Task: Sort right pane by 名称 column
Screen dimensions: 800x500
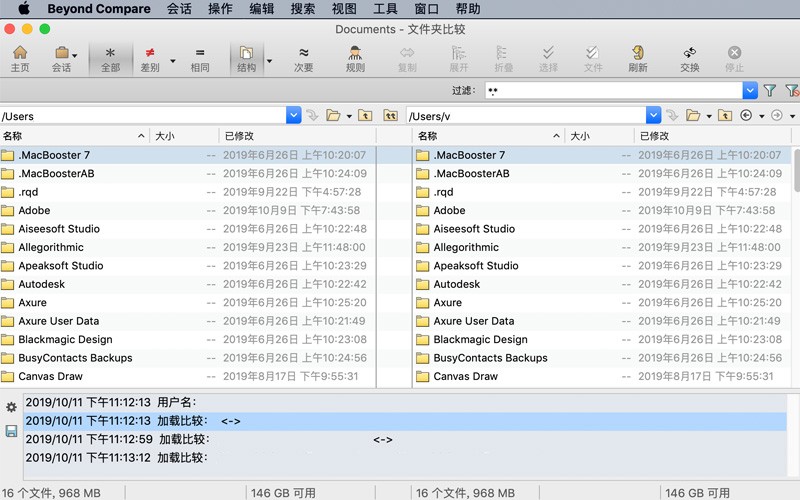Action: (x=489, y=136)
